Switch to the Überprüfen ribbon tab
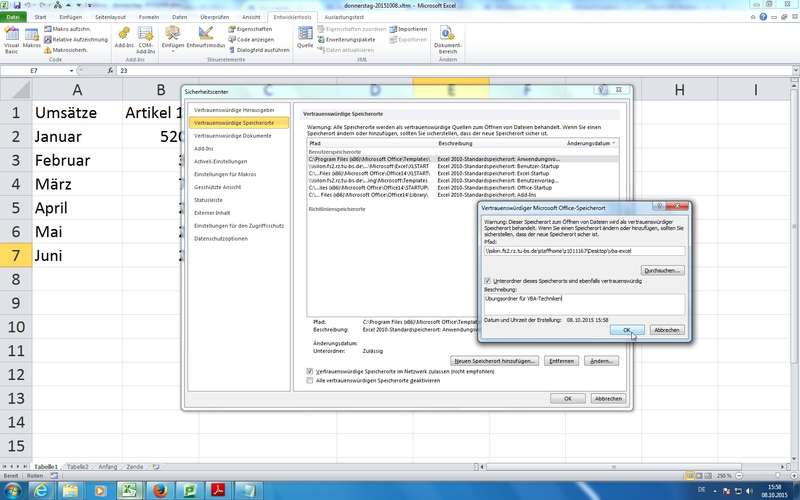 [x=214, y=17]
